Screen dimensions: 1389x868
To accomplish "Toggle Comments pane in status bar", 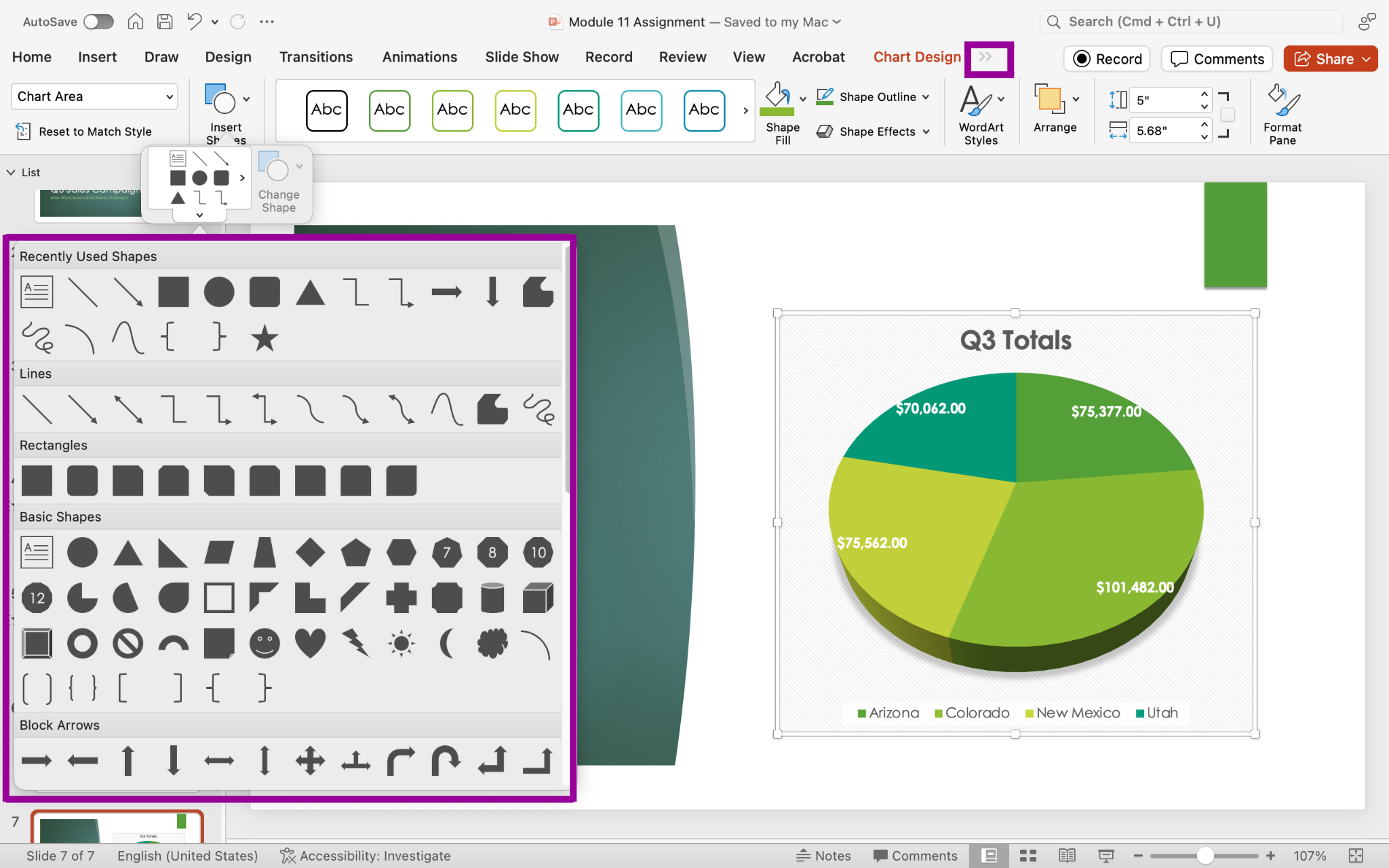I will click(915, 856).
